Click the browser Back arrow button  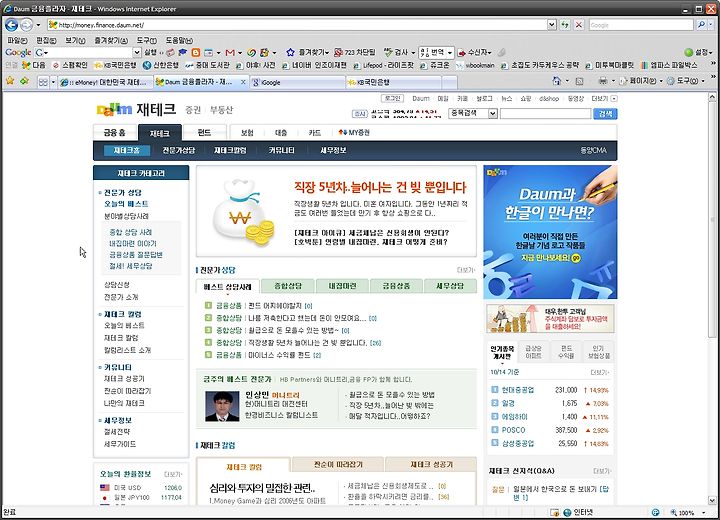pos(11,25)
